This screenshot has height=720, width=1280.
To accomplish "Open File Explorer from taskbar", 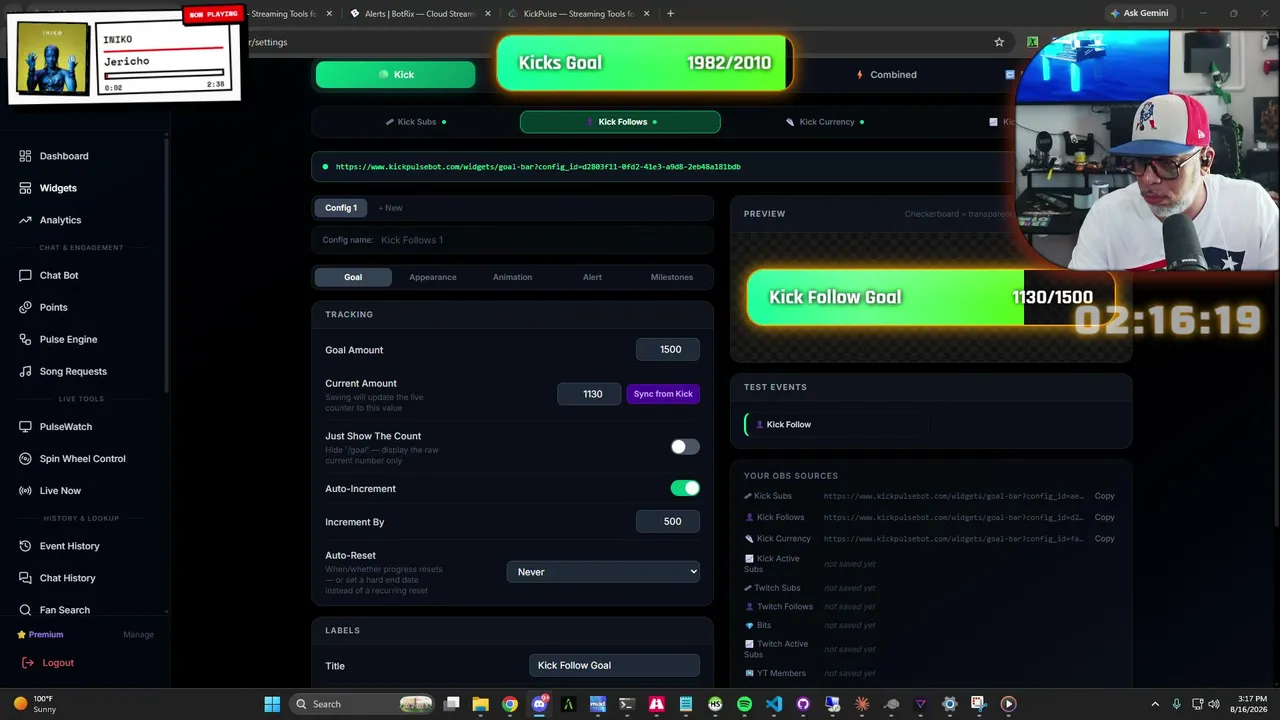I will pyautogui.click(x=481, y=704).
